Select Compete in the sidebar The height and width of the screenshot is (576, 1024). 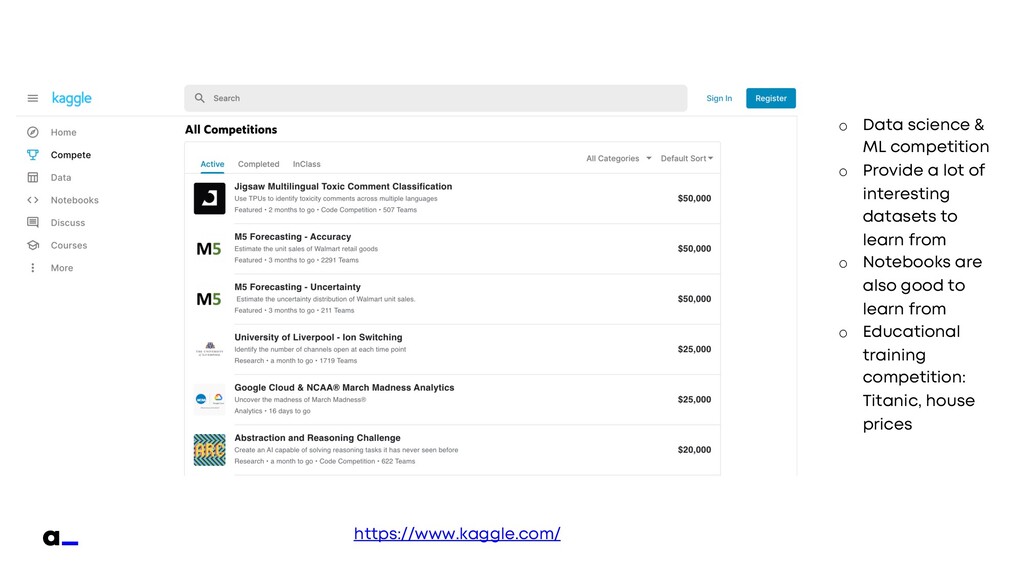point(71,155)
